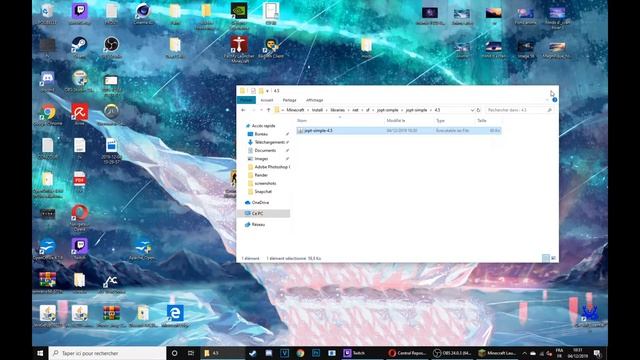Open Bureau in the navigation pane

pyautogui.click(x=261, y=134)
